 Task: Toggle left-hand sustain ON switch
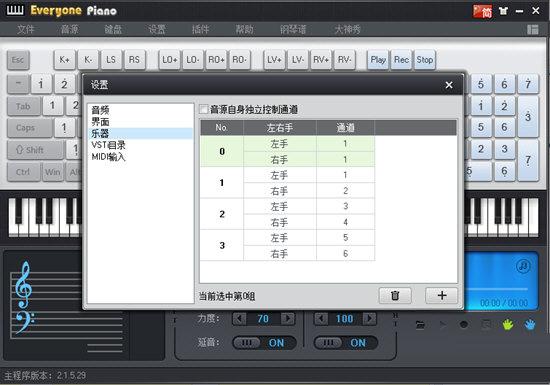click(264, 343)
